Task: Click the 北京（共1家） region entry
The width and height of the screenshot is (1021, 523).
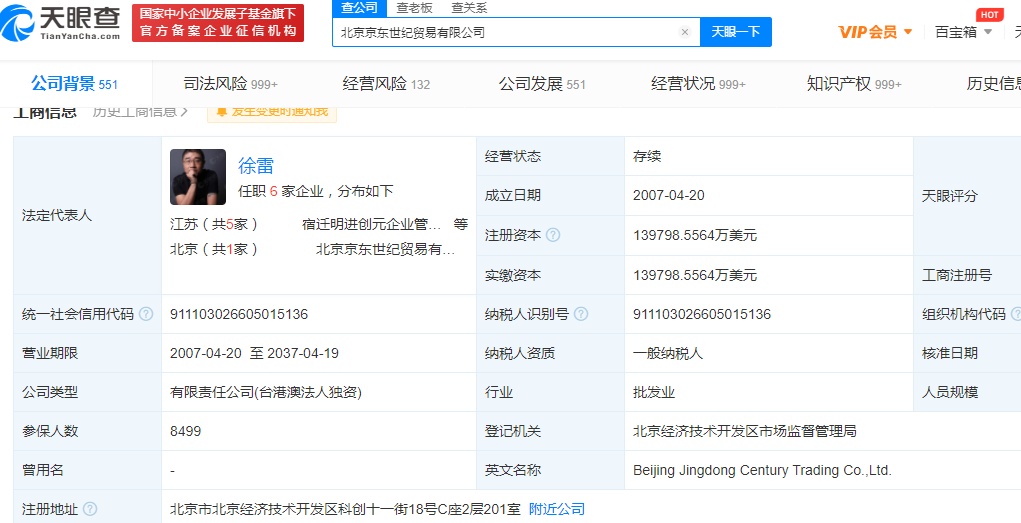Action: click(x=214, y=249)
